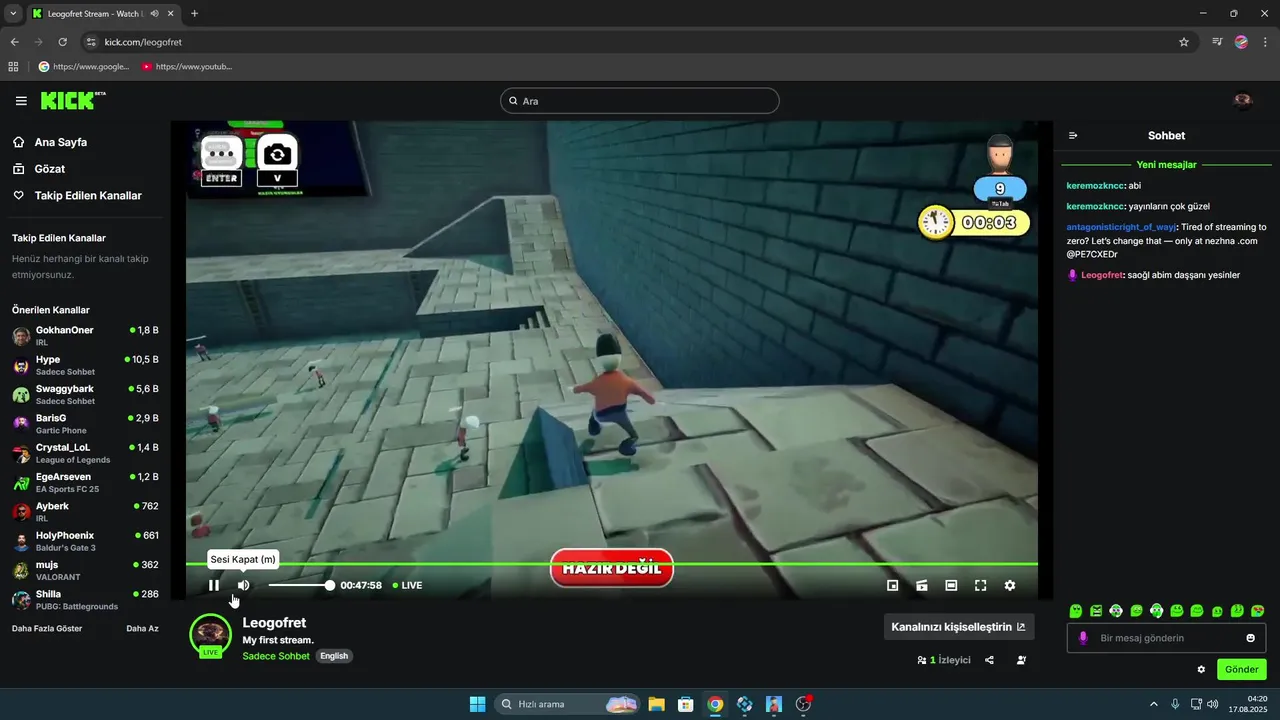Open a new Chrome tab
Image resolution: width=1280 pixels, height=720 pixels.
tap(194, 14)
